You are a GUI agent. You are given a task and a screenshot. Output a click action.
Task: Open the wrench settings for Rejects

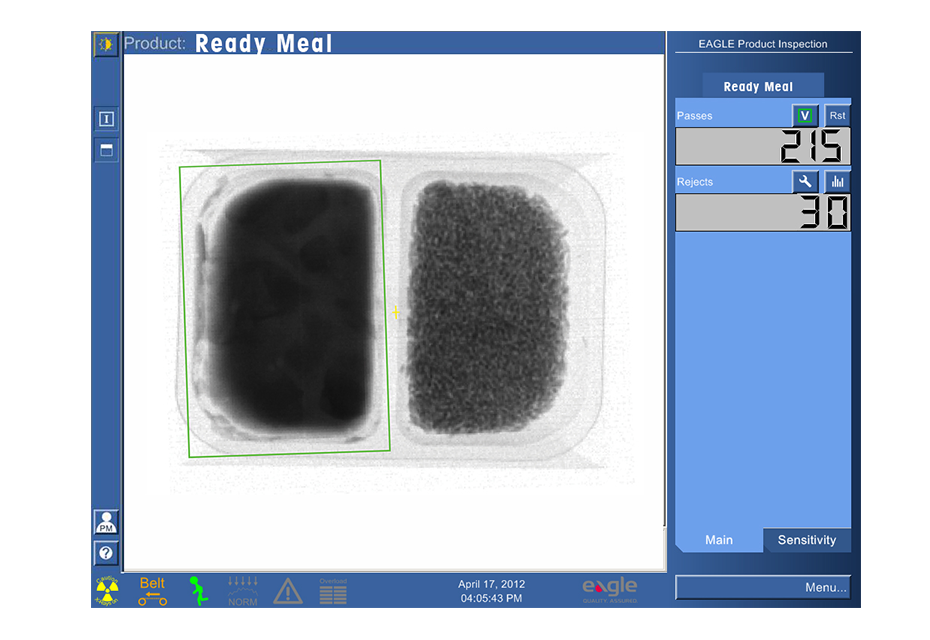[805, 182]
